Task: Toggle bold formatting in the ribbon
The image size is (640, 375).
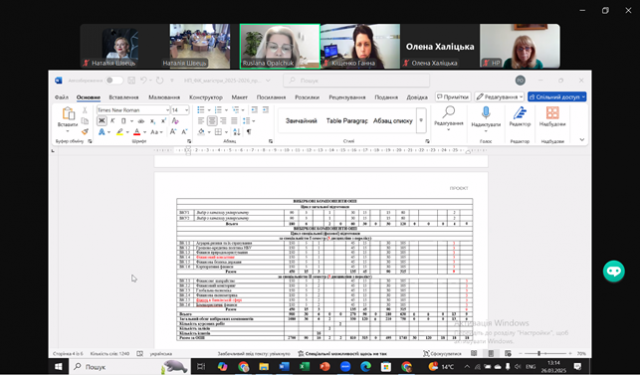Action: (x=102, y=121)
